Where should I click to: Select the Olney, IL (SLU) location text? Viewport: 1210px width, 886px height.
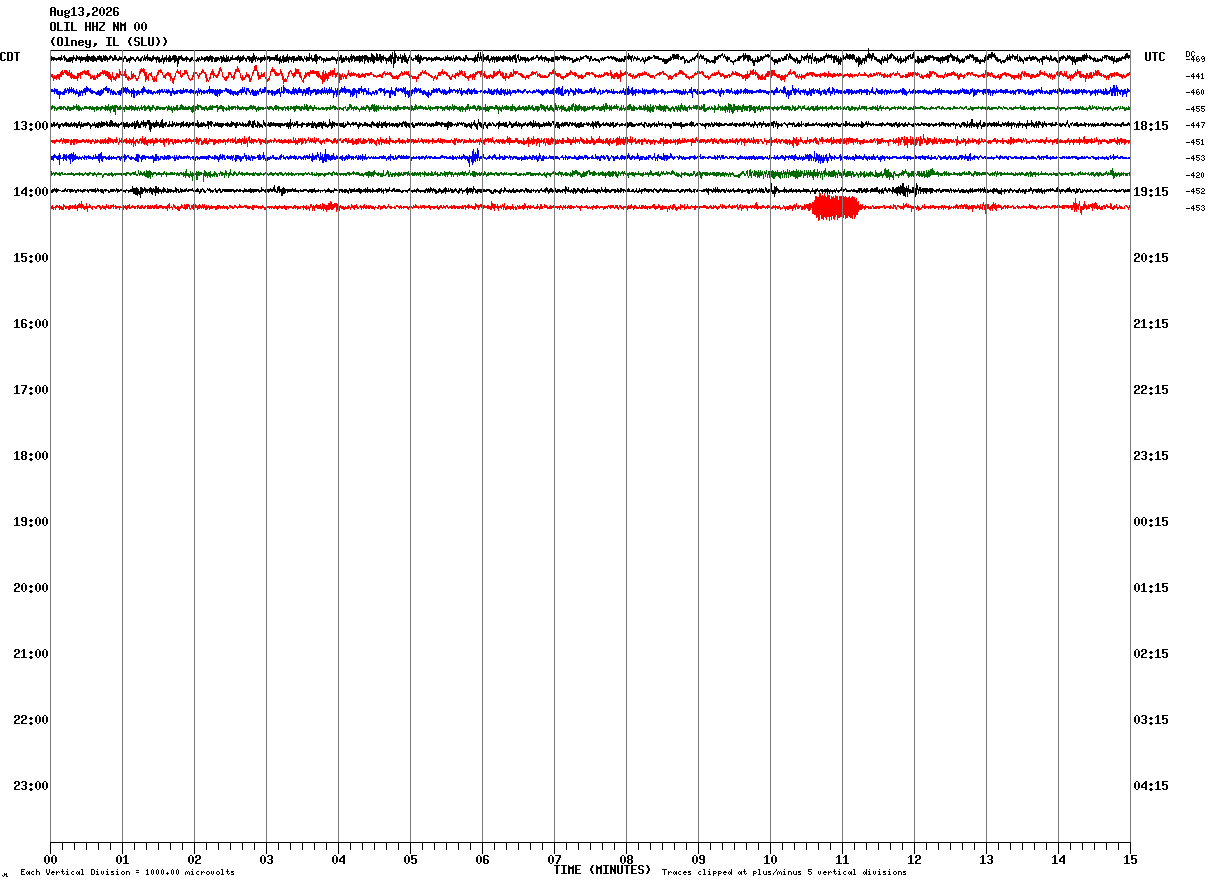point(109,42)
